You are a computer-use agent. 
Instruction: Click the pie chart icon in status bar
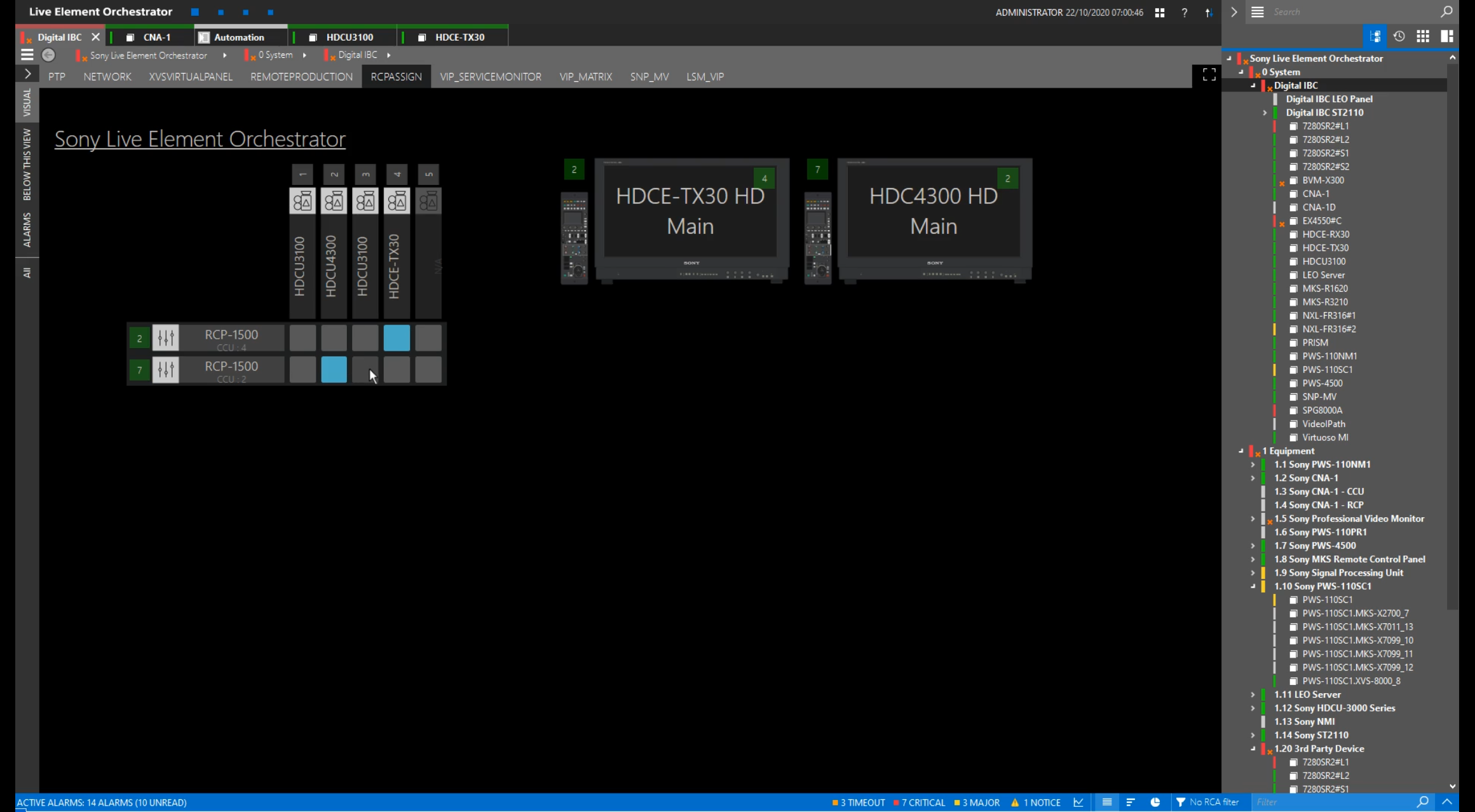click(x=1155, y=802)
